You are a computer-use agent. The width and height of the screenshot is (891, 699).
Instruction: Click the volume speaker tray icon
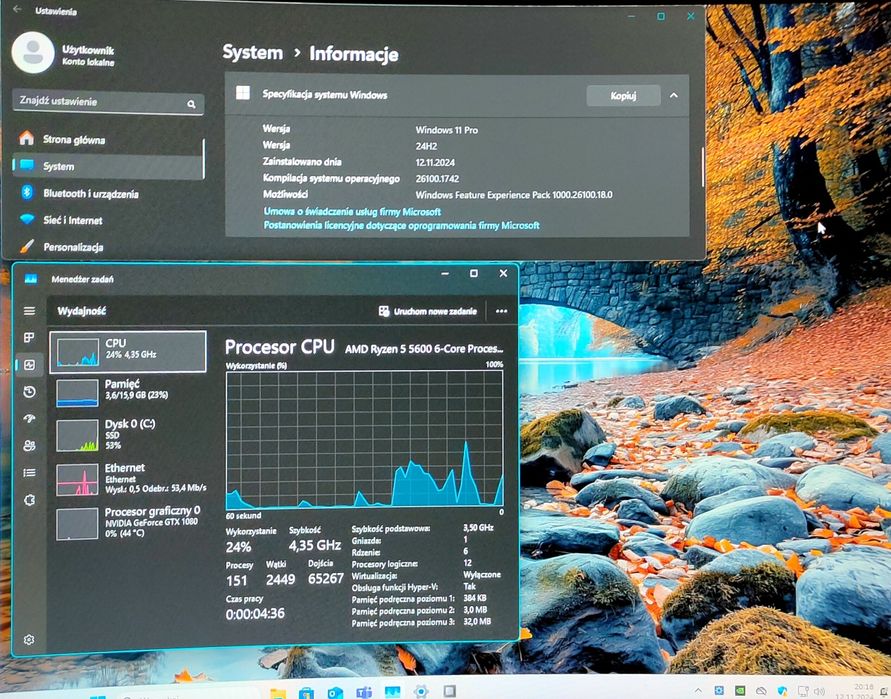[819, 691]
